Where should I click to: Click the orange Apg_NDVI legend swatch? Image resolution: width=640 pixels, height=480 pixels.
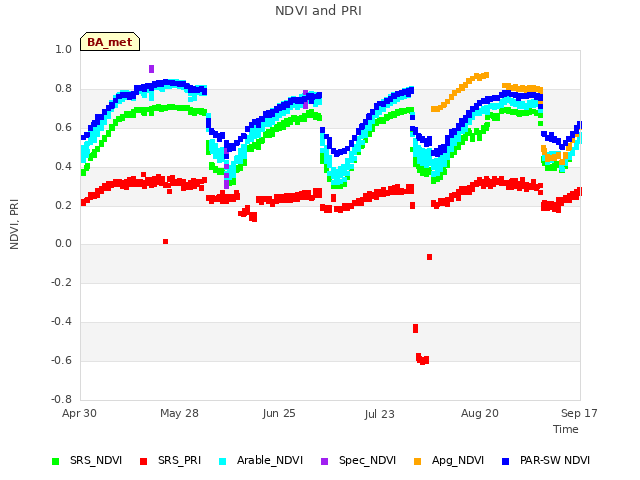tap(417, 461)
